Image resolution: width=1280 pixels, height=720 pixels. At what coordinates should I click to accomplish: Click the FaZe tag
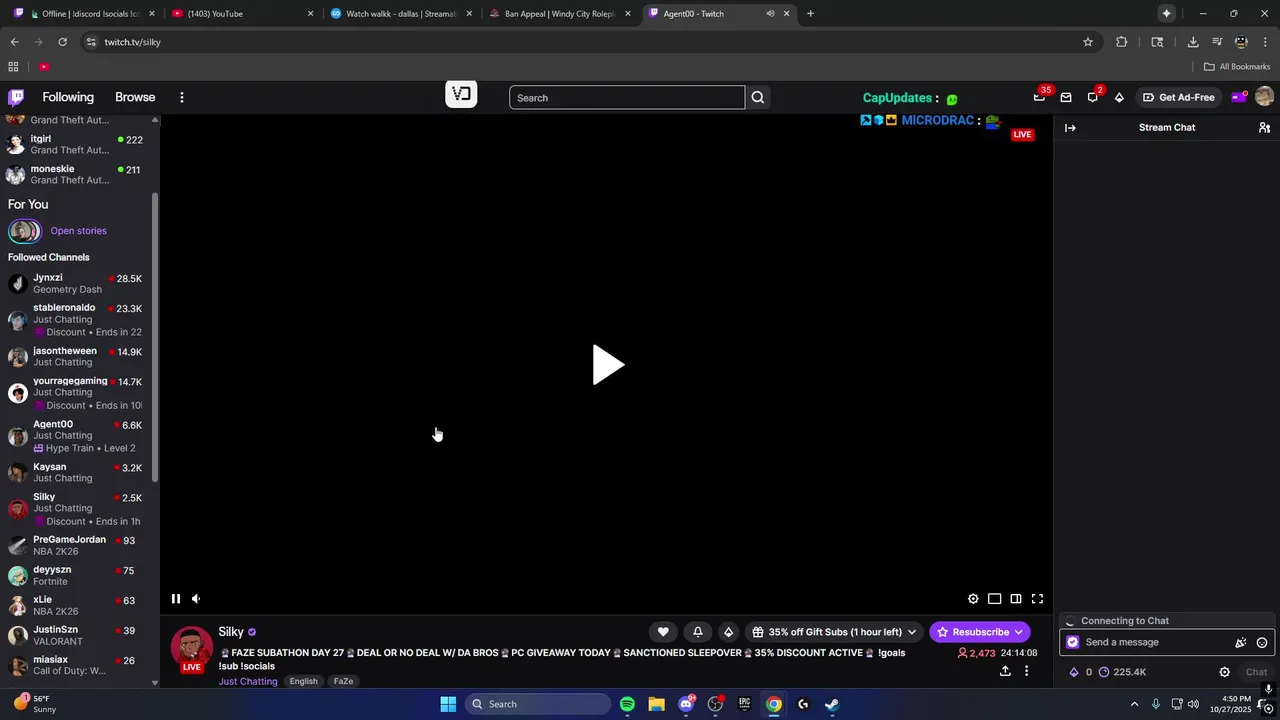343,681
